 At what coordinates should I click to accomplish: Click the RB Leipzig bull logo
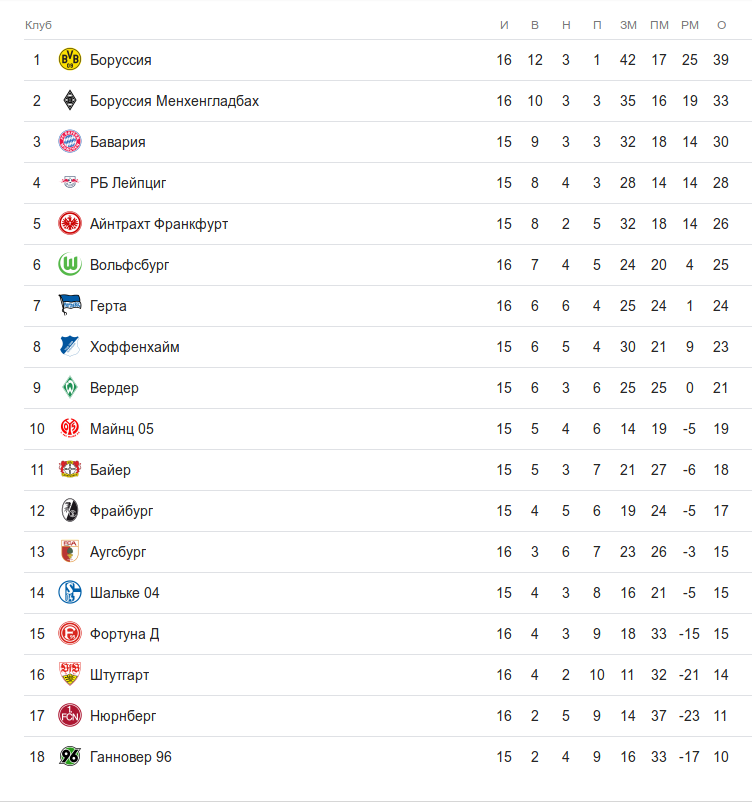70,183
